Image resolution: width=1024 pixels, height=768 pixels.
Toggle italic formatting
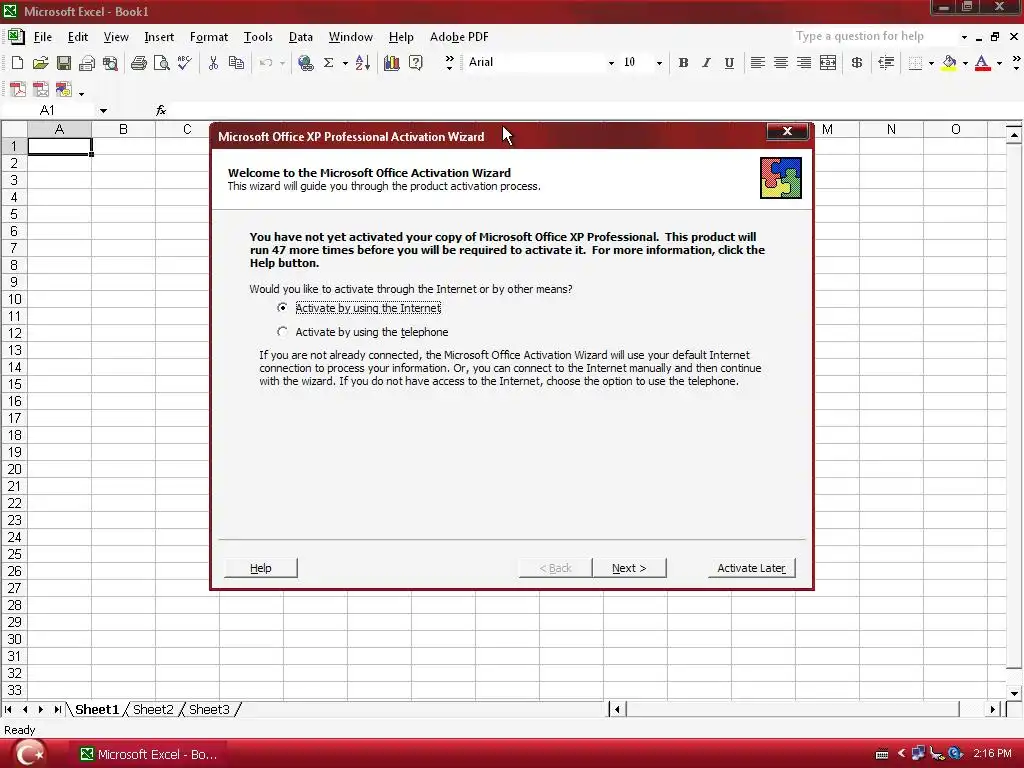coord(706,63)
